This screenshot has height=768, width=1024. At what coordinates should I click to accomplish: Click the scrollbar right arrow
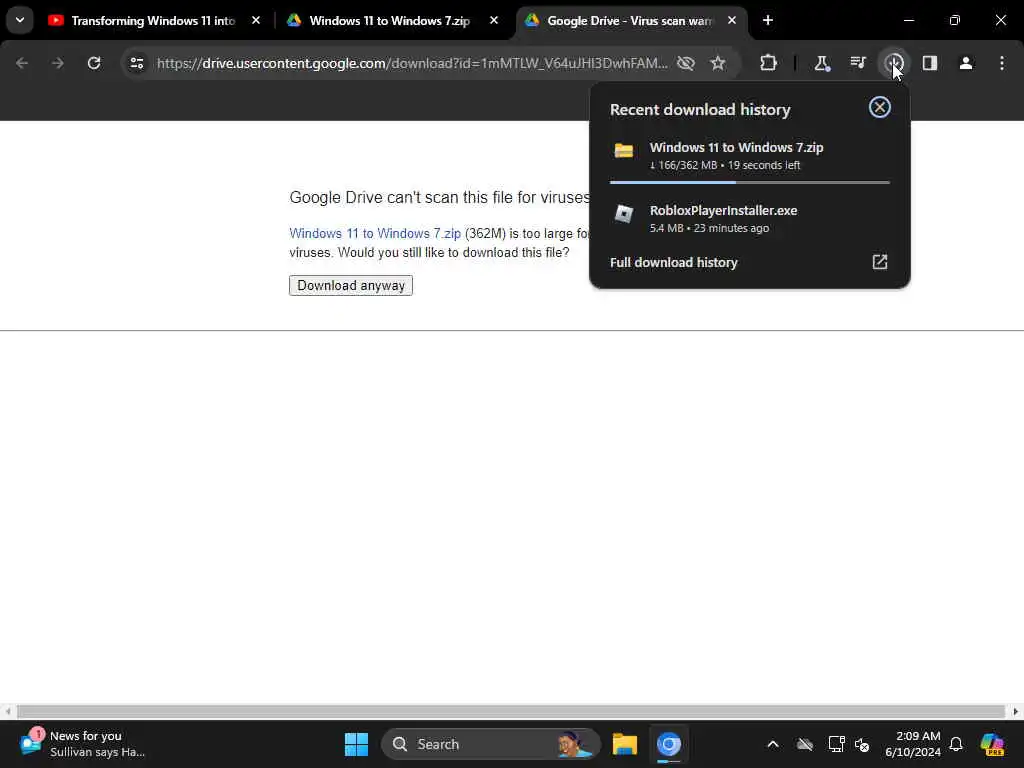(1016, 711)
